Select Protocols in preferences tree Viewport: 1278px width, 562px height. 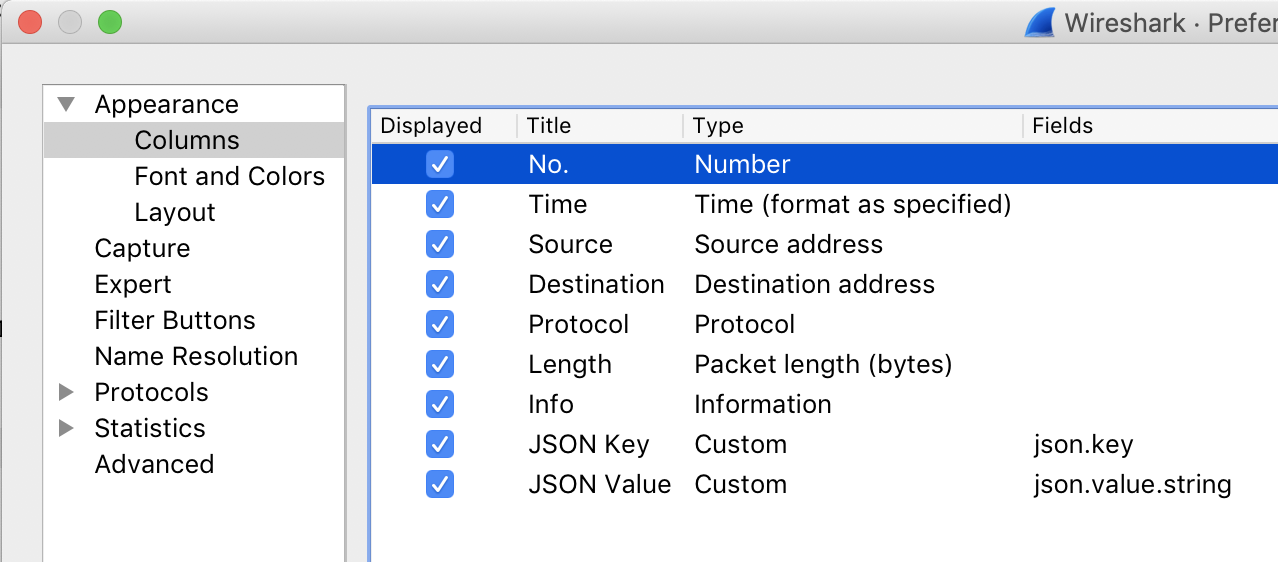click(x=151, y=392)
